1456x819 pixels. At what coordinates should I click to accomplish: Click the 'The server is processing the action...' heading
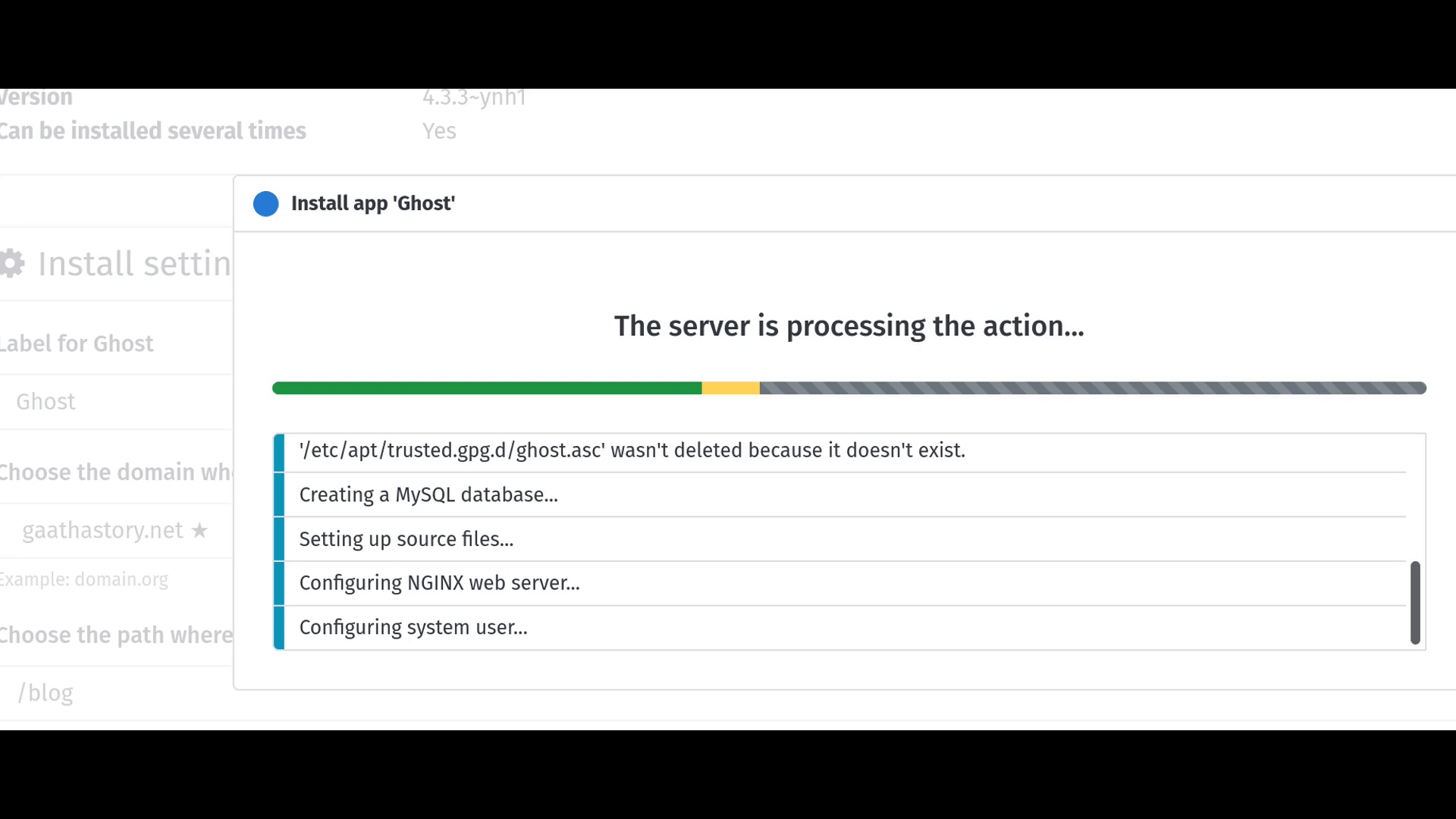pos(849,326)
